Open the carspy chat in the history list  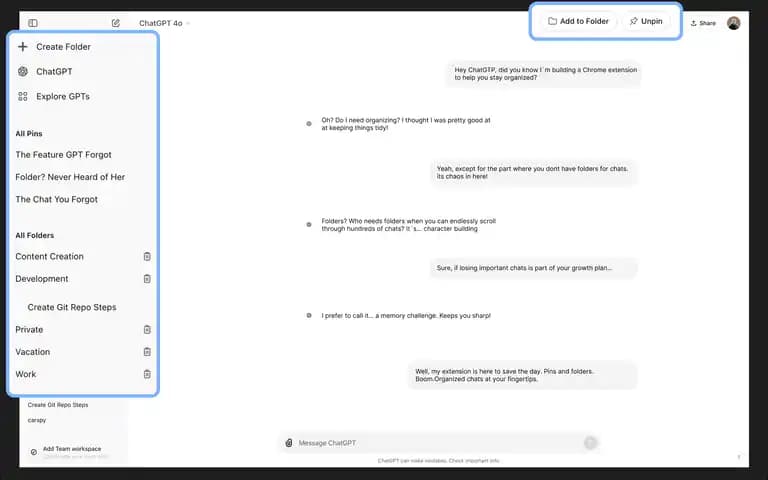37,420
